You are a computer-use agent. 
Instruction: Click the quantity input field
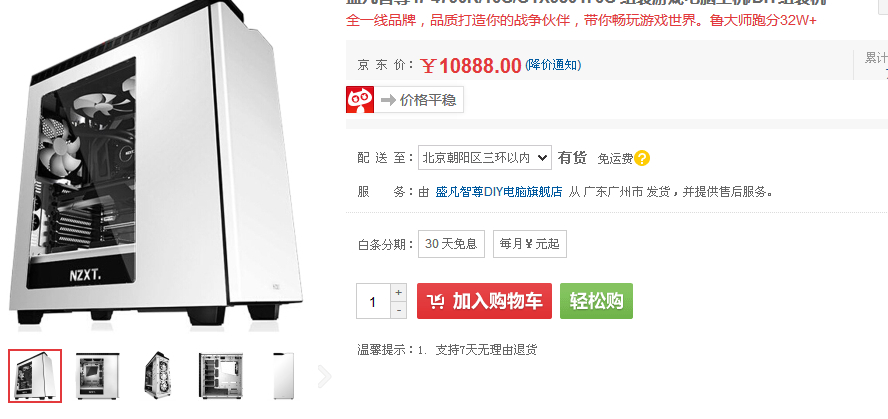click(373, 301)
